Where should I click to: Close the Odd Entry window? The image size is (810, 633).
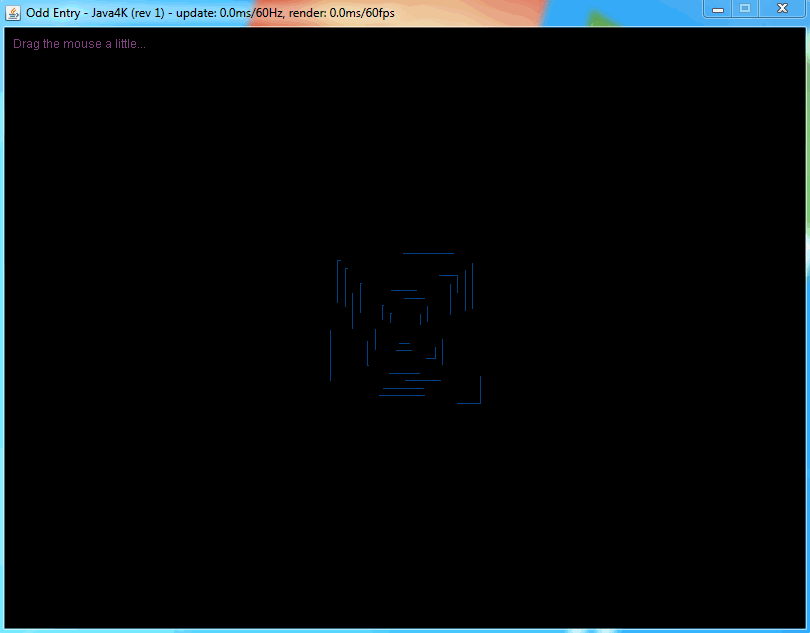tap(781, 9)
